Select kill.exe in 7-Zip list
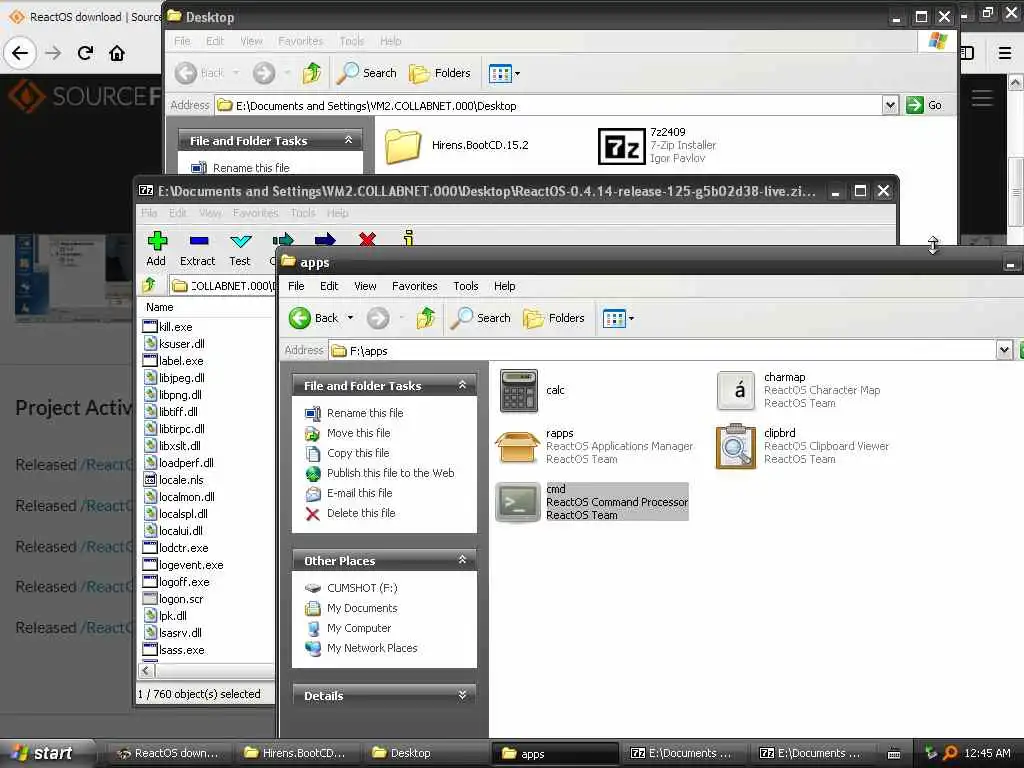The width and height of the screenshot is (1024, 768). (175, 327)
